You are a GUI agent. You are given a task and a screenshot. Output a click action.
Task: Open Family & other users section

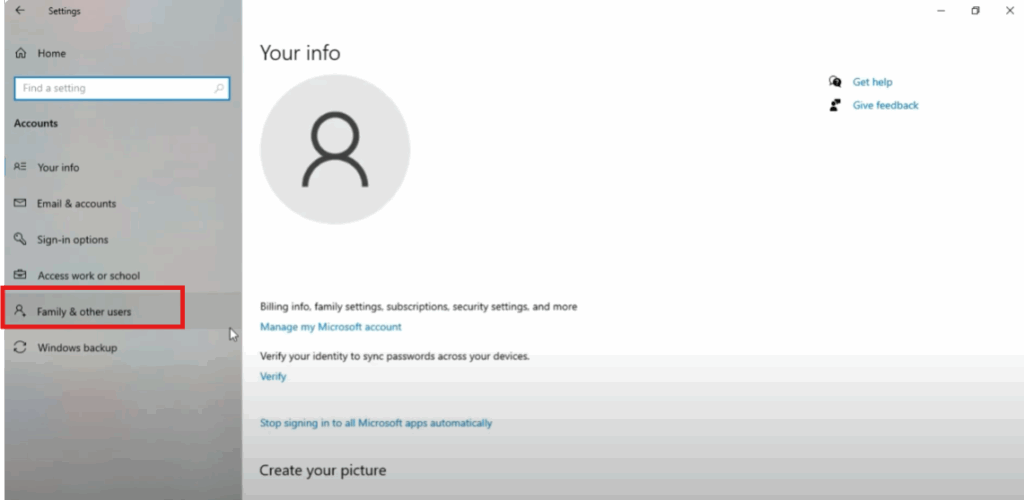point(84,312)
